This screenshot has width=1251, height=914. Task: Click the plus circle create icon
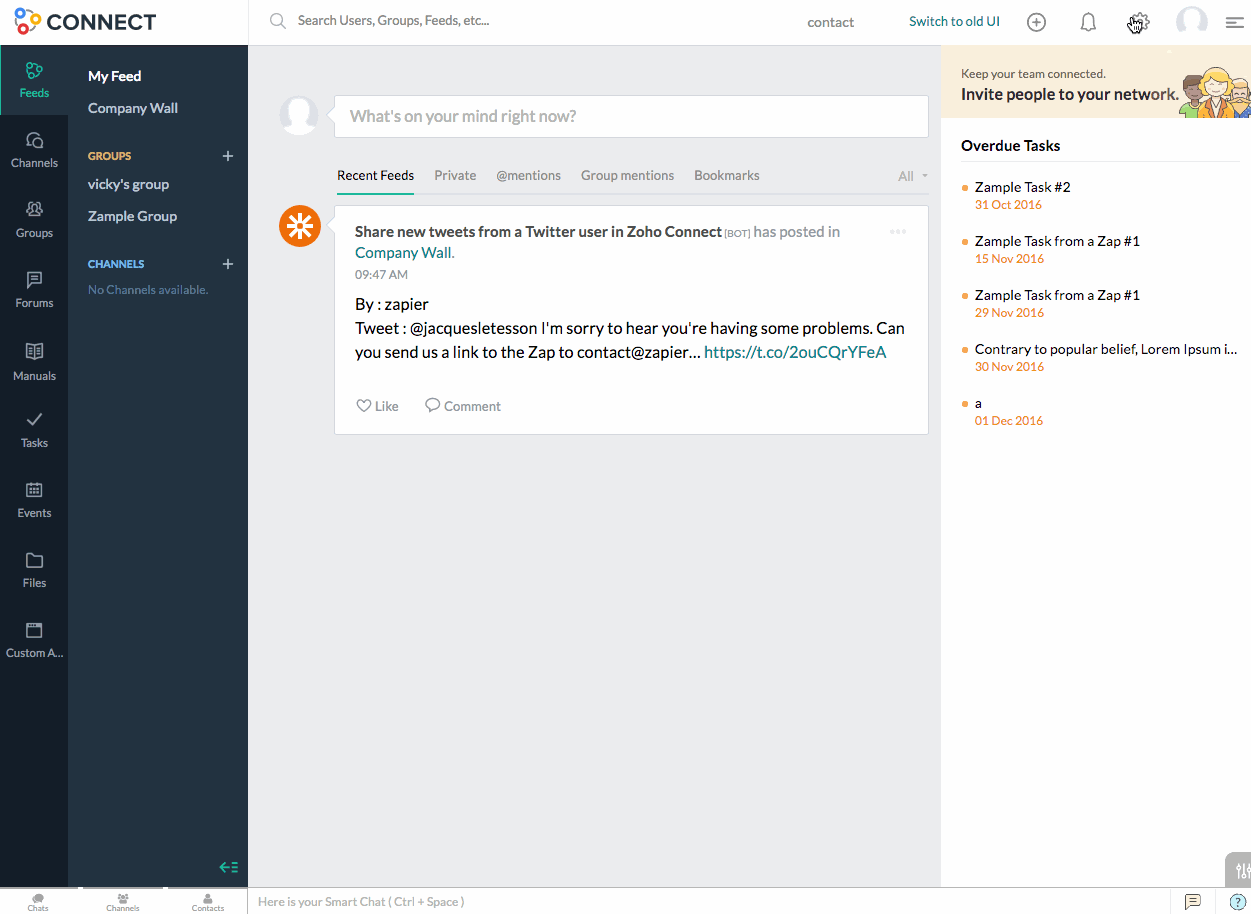pyautogui.click(x=1036, y=22)
